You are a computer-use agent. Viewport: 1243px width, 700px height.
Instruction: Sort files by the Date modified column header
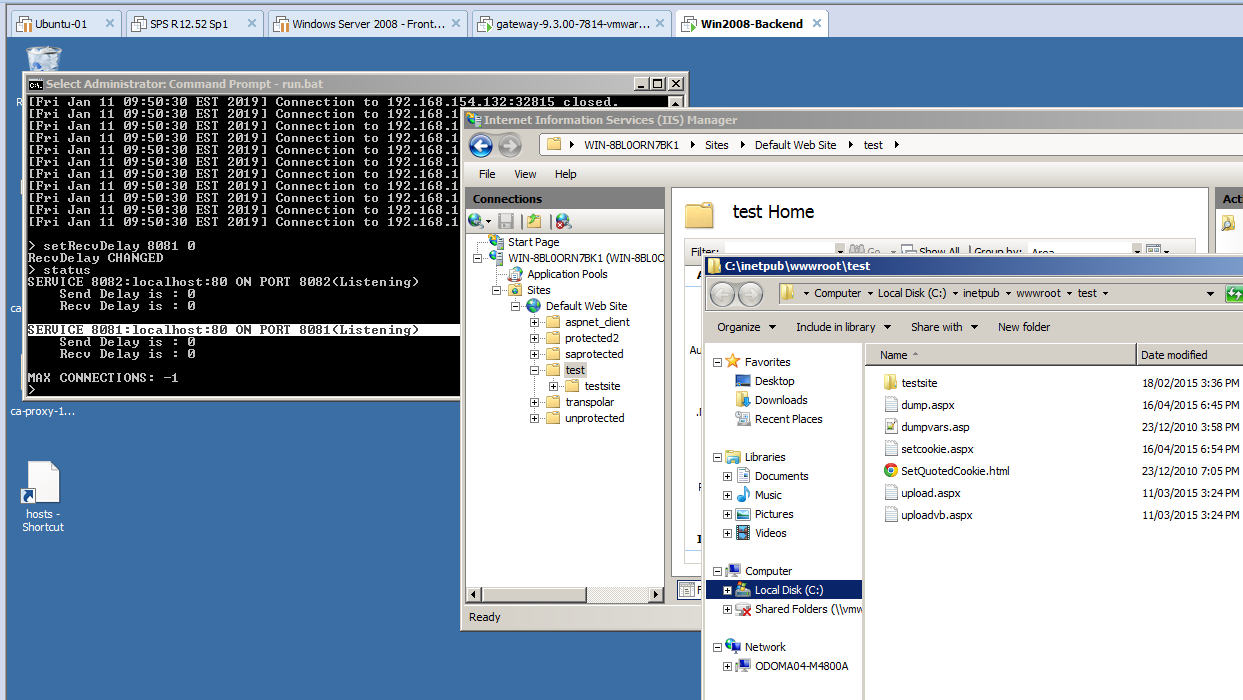tap(1190, 355)
